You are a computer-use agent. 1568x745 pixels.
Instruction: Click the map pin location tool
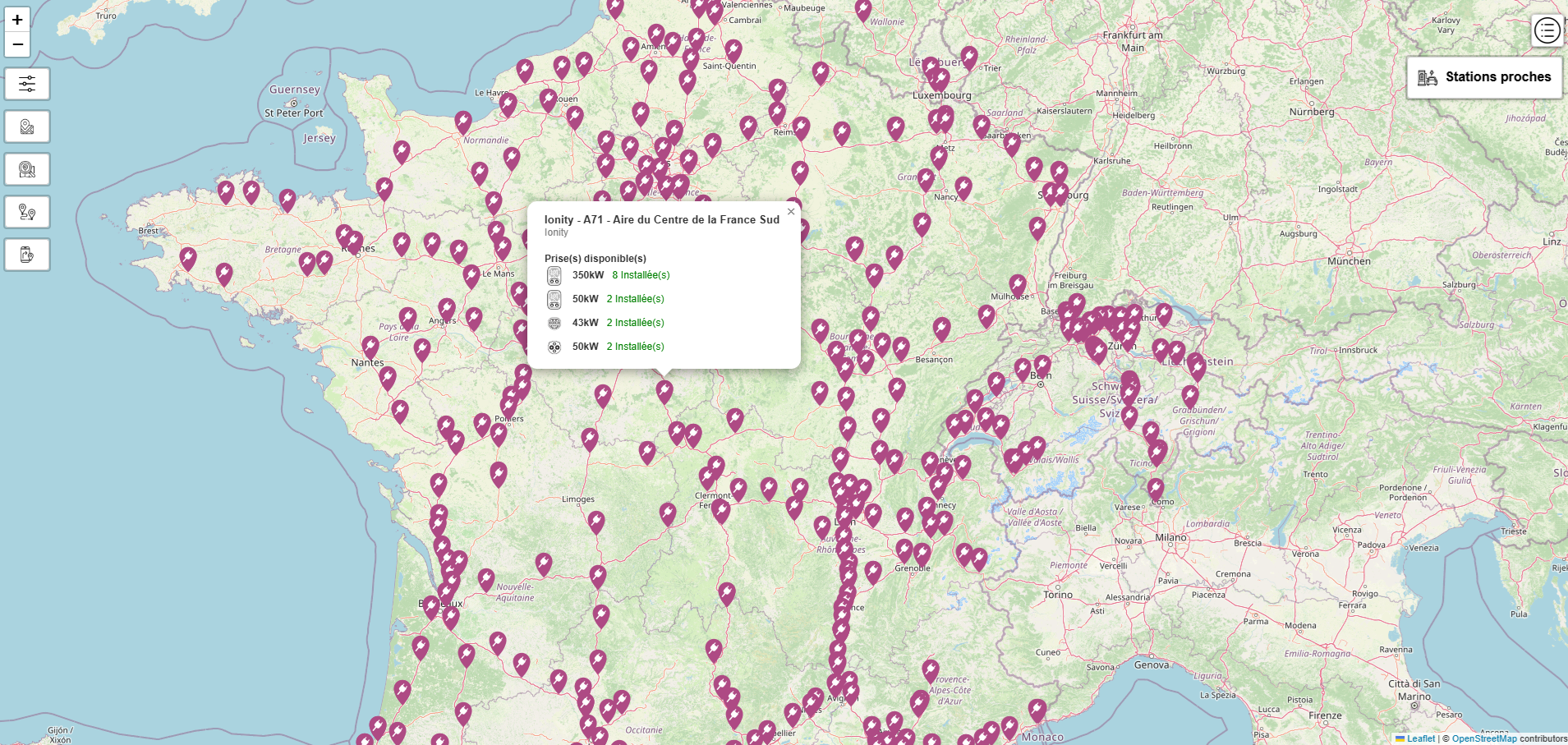click(27, 126)
